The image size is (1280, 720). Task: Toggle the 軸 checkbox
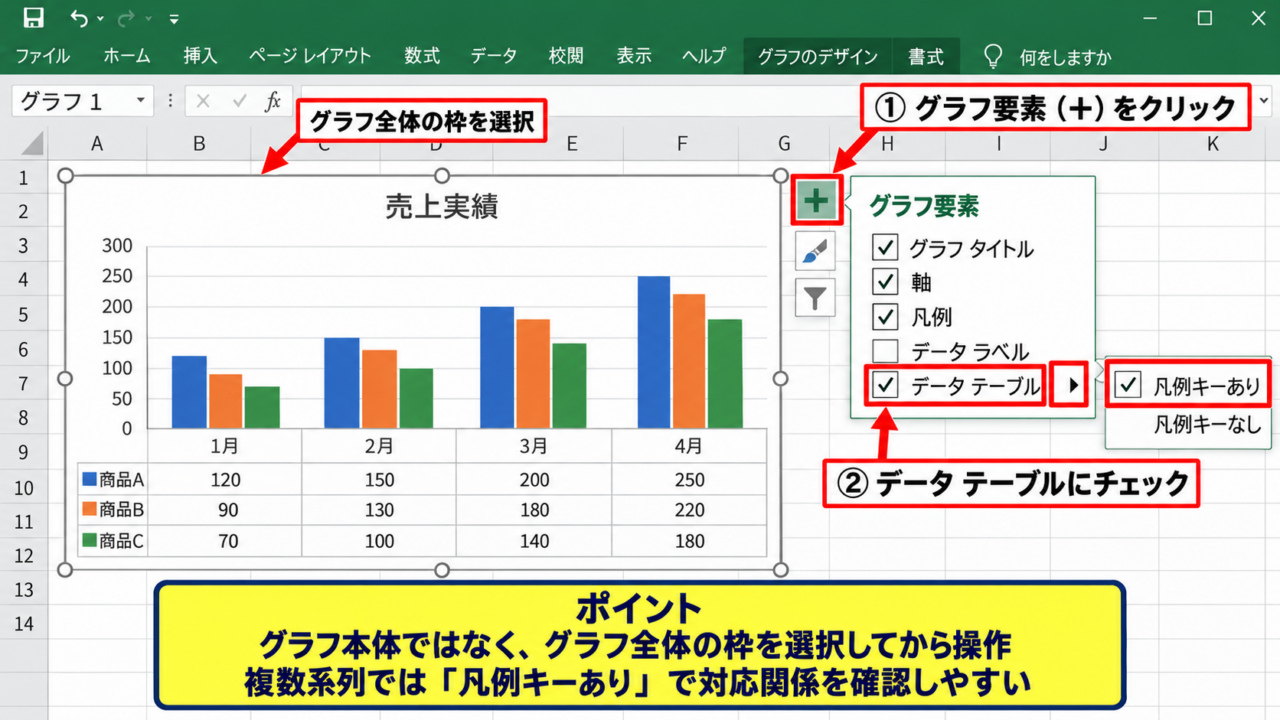tap(885, 282)
